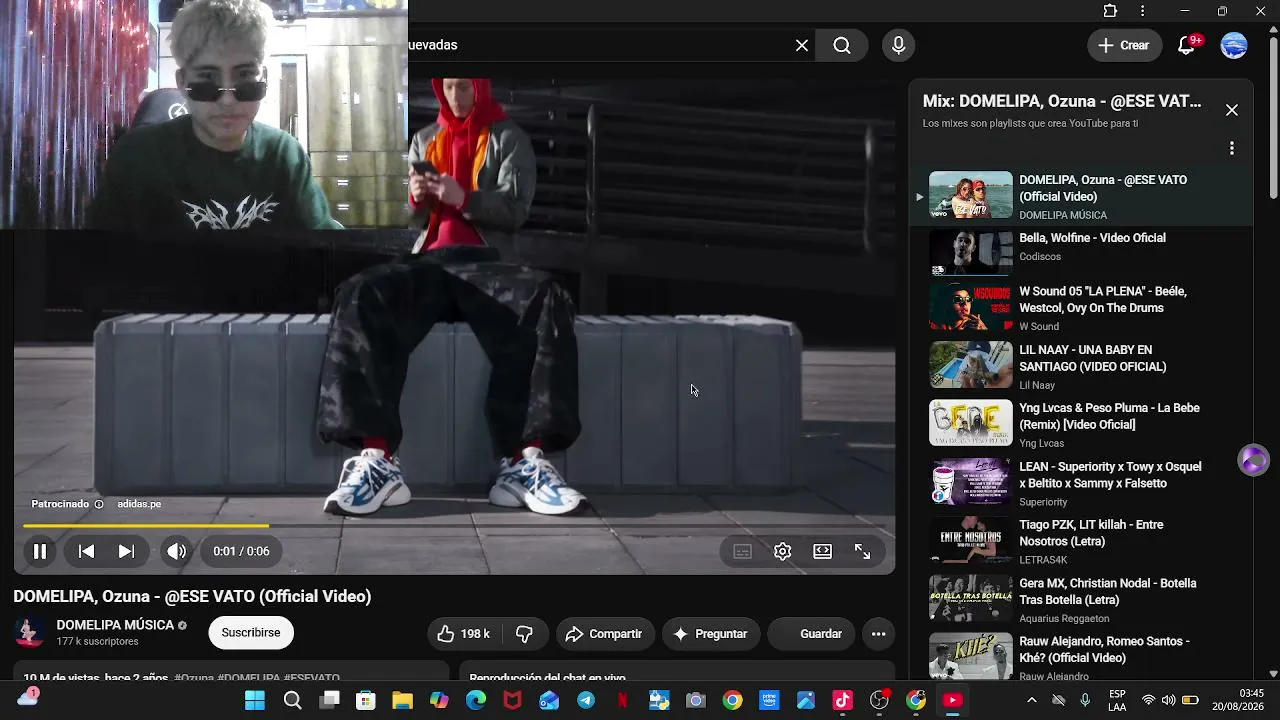
Task: Play LIL NAAY - UNA BABY EN SANTIAGO
Action: [x=1080, y=366]
